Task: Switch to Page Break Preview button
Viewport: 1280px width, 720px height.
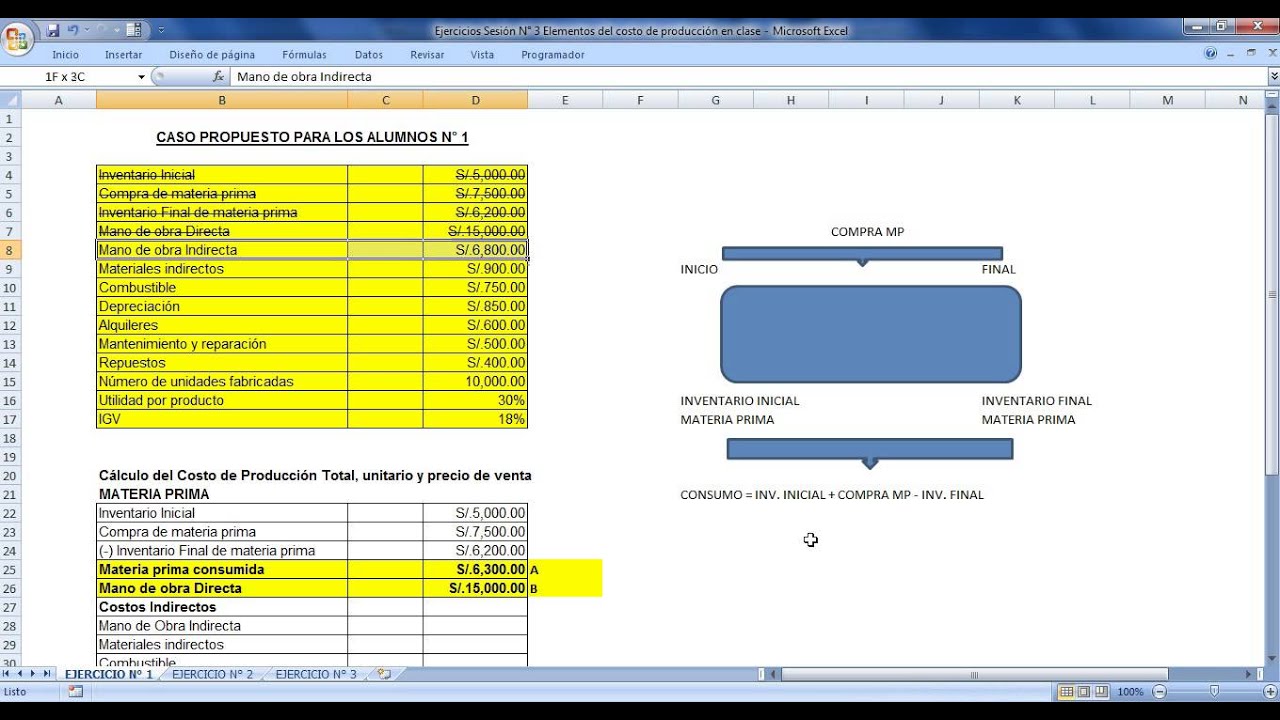Action: coord(1101,691)
